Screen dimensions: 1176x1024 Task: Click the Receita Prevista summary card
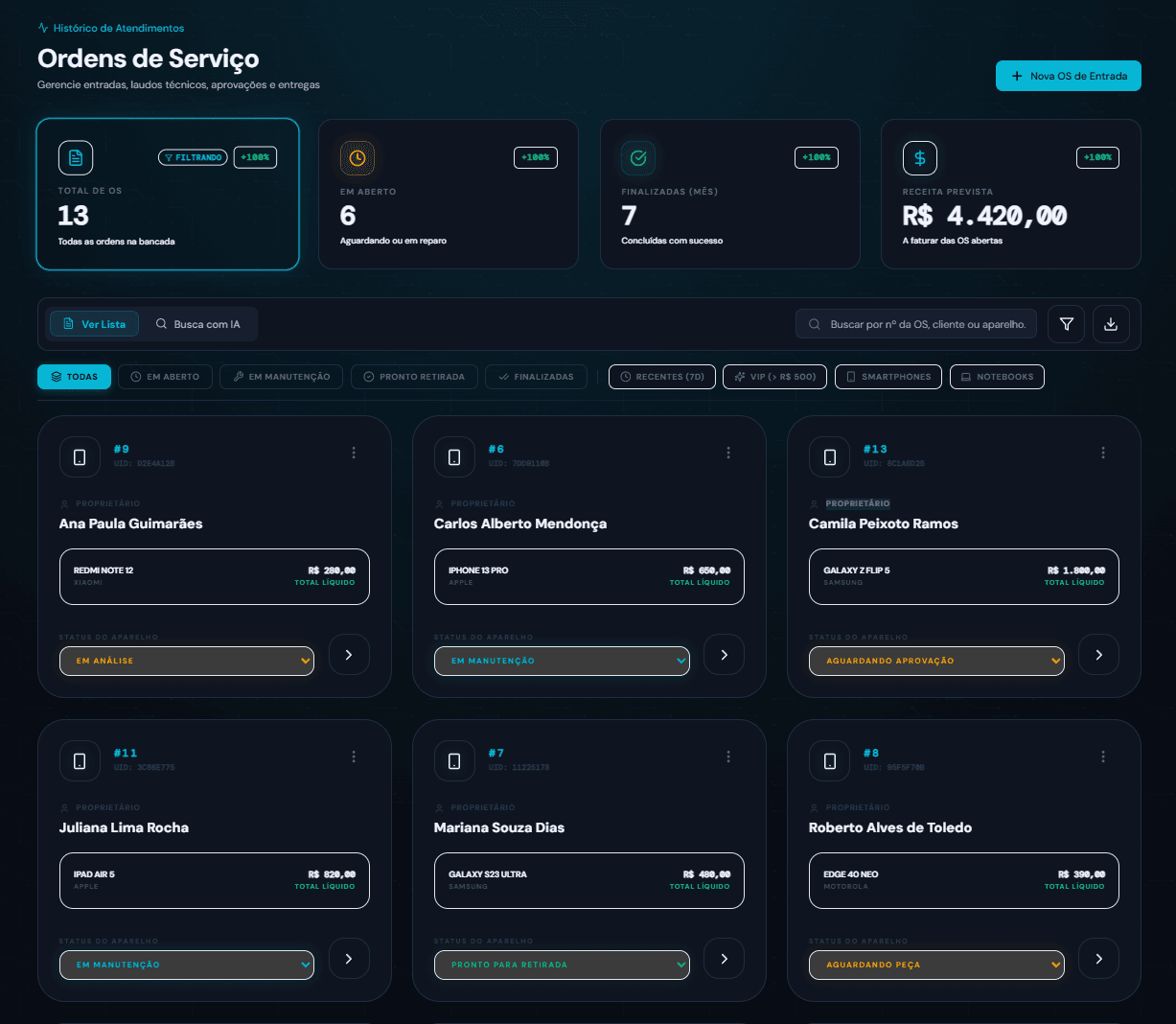[x=1011, y=194]
